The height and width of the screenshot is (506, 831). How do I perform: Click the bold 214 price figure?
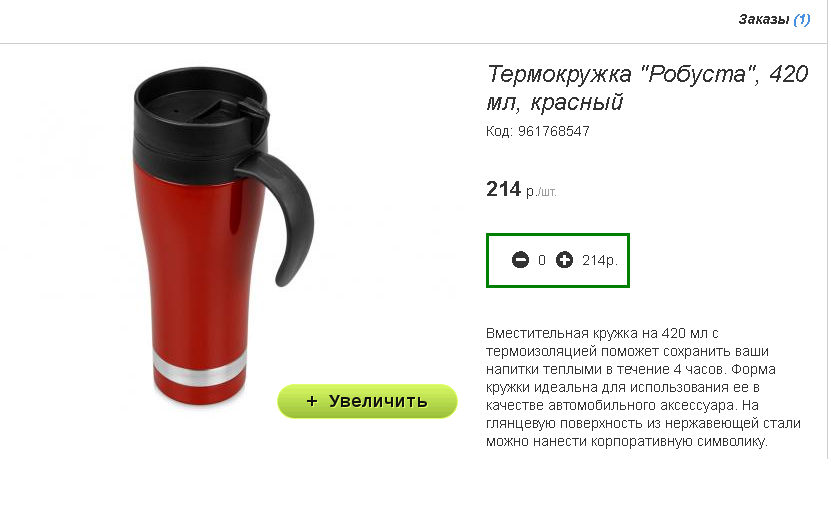coord(503,189)
